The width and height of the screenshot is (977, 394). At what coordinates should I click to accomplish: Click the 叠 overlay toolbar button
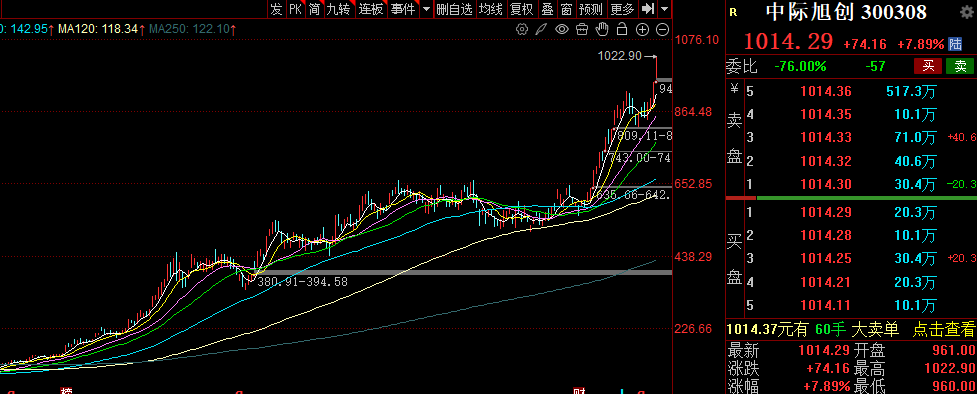[547, 9]
